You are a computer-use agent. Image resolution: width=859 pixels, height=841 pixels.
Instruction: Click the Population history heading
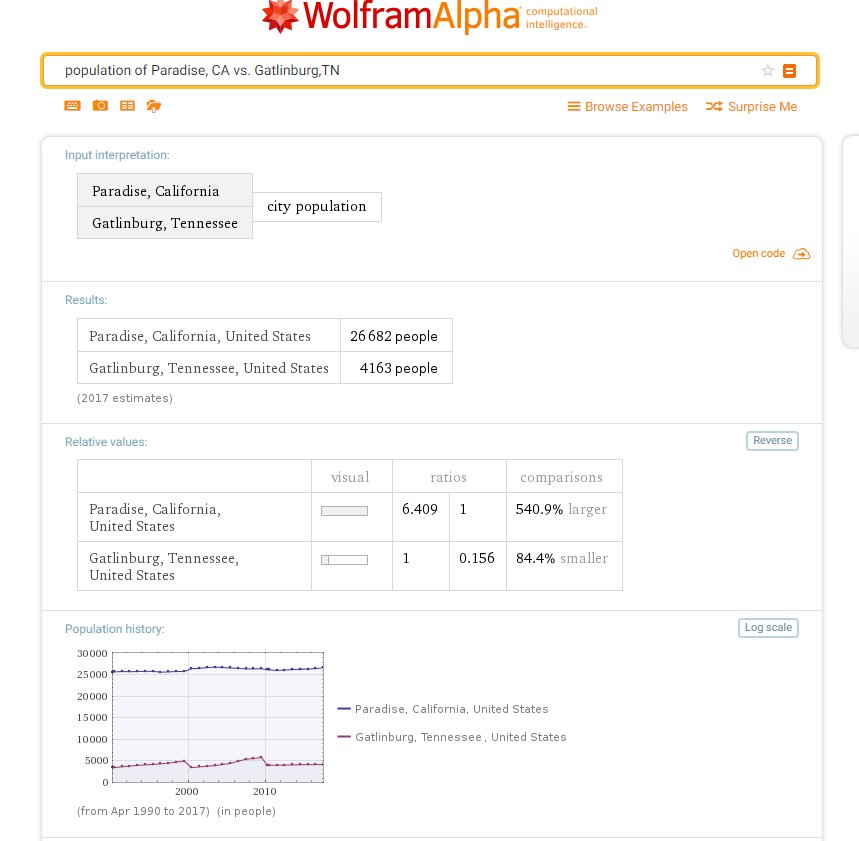pyautogui.click(x=114, y=629)
